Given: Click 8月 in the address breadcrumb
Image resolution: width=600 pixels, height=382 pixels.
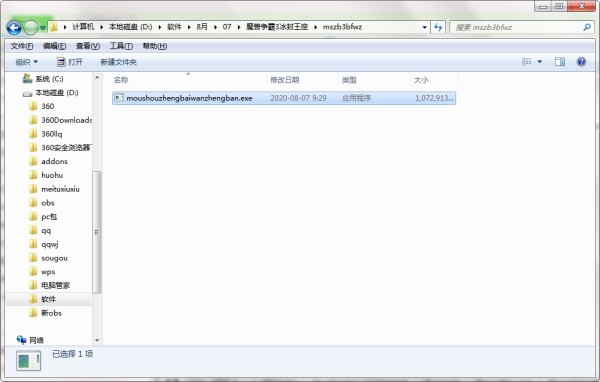Looking at the screenshot, I should [x=202, y=27].
